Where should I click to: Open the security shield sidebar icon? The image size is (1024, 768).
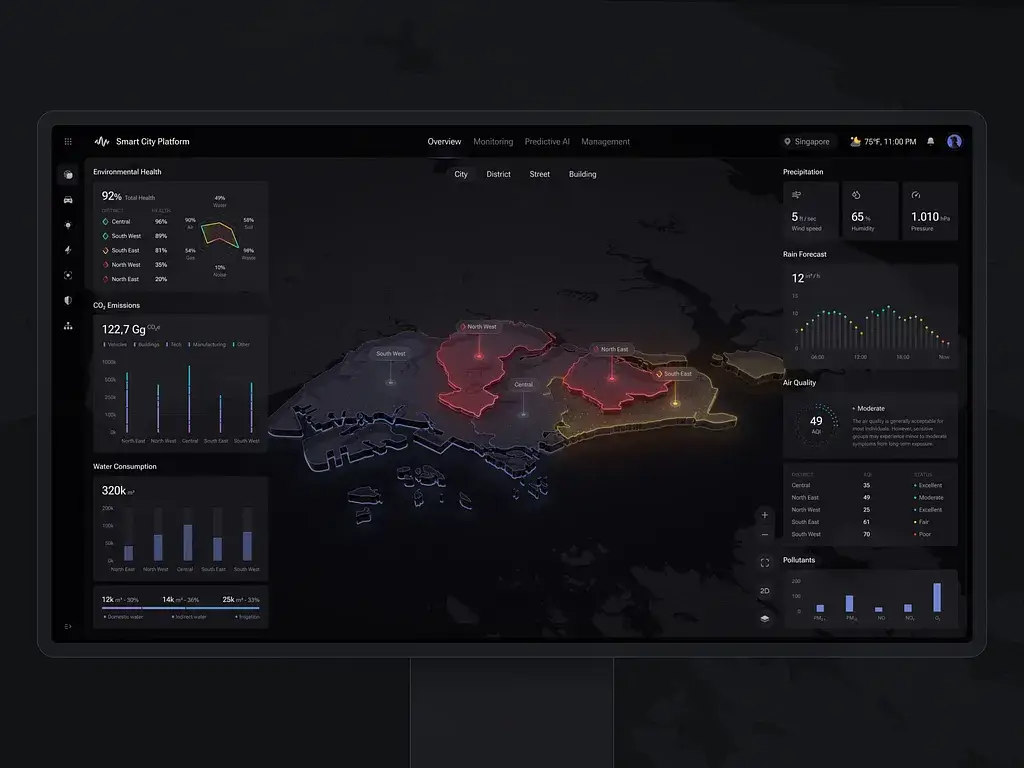tap(68, 300)
